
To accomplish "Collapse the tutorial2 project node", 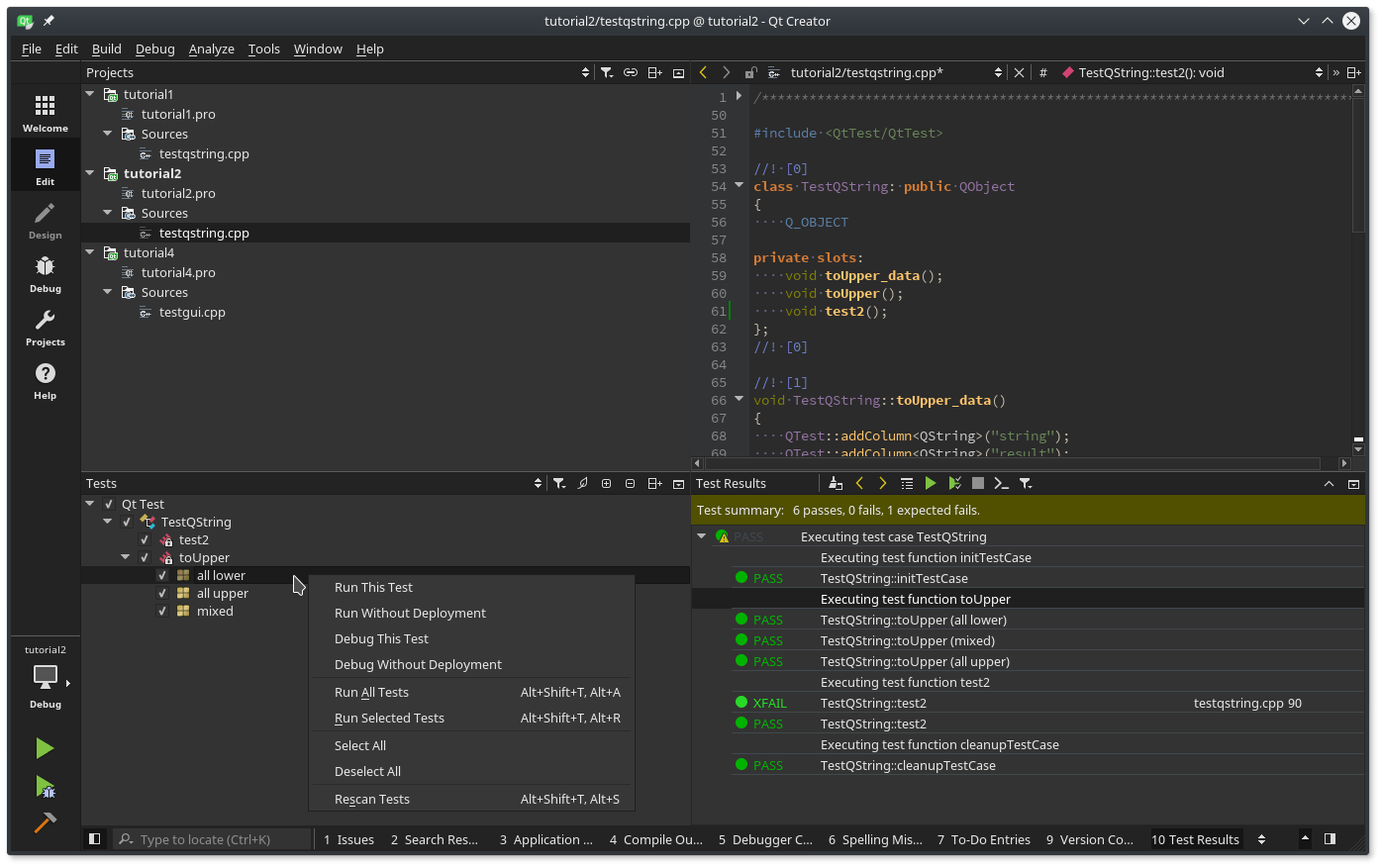I will (90, 173).
